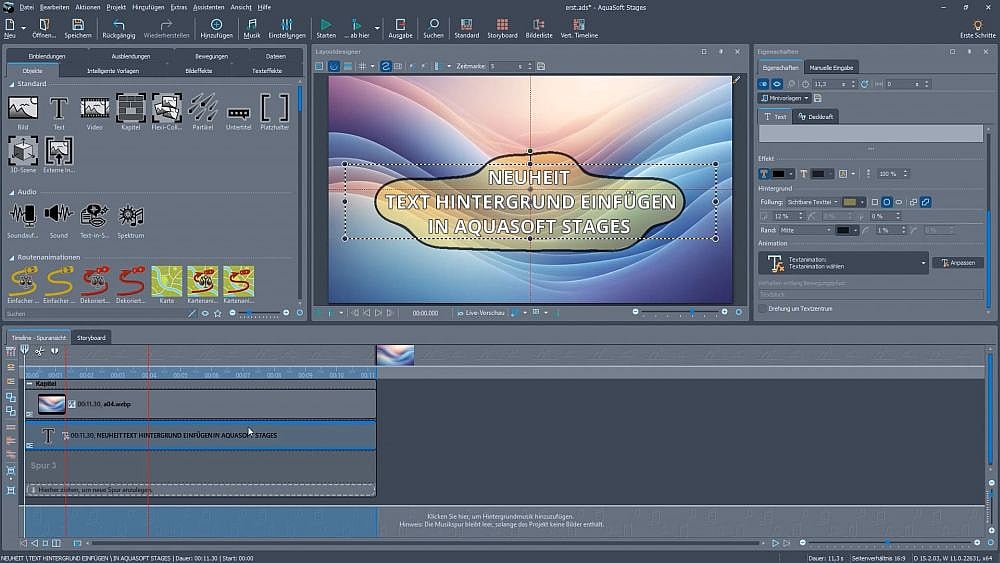Click the a04.webp clip thumbnail in the timeline
The width and height of the screenshot is (1000, 563).
pyautogui.click(x=51, y=404)
